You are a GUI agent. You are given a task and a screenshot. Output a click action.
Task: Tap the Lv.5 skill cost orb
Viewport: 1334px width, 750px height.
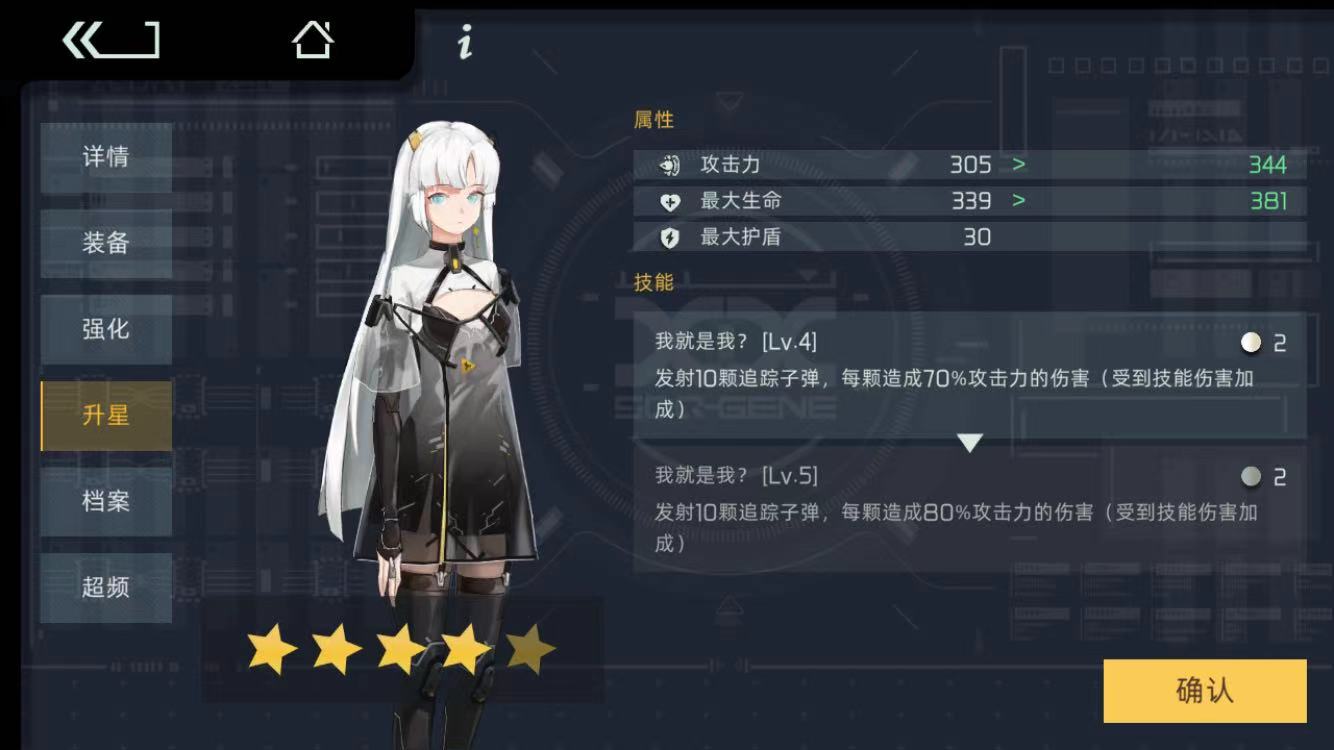coord(1251,476)
